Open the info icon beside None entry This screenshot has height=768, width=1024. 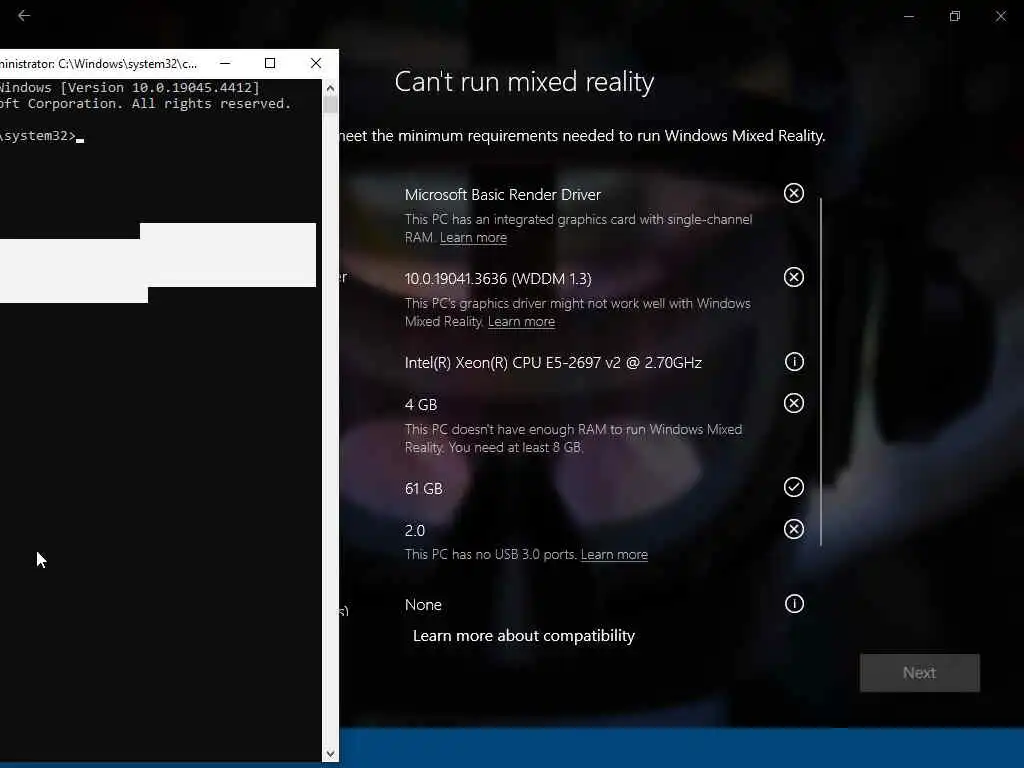pos(793,603)
